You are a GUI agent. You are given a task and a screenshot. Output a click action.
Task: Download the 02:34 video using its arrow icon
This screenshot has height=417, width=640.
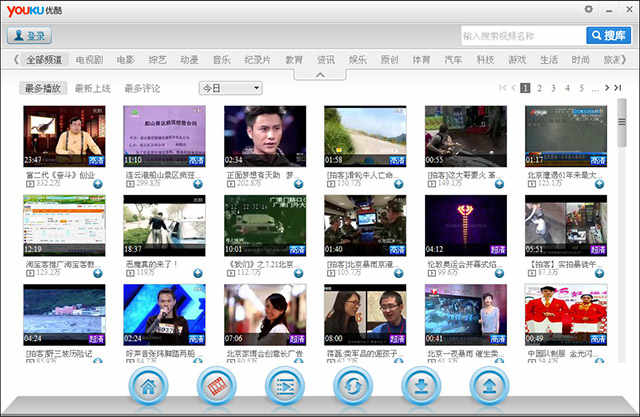(299, 184)
